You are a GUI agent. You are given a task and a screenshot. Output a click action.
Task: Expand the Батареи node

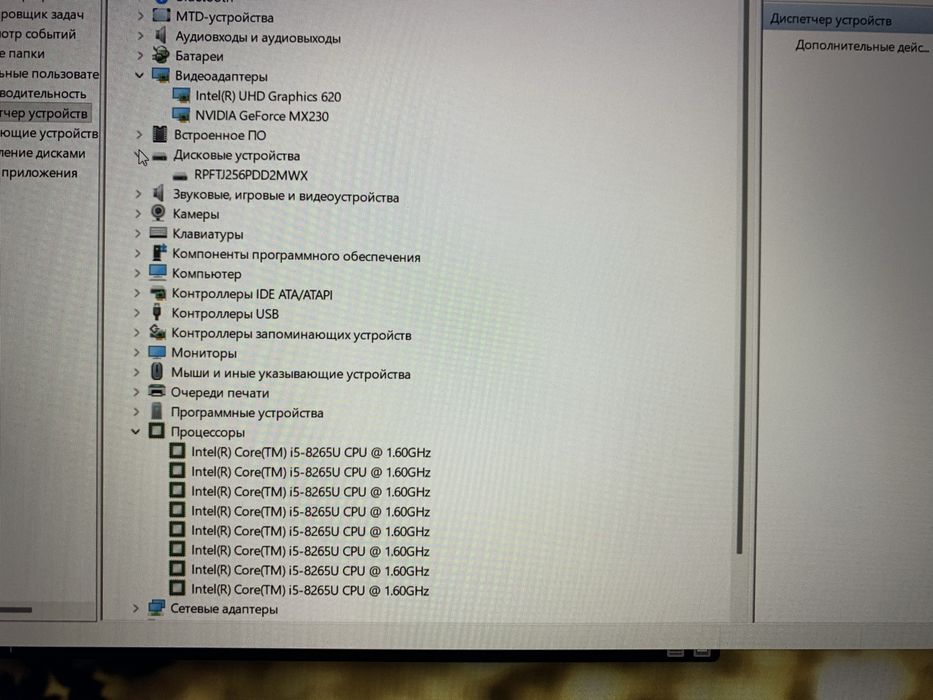coord(140,55)
